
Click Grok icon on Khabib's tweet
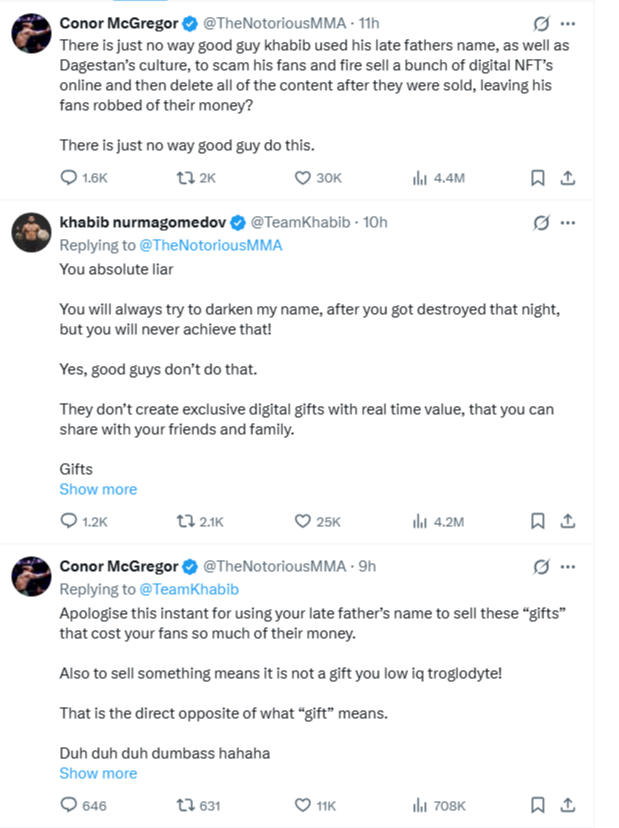coord(541,222)
